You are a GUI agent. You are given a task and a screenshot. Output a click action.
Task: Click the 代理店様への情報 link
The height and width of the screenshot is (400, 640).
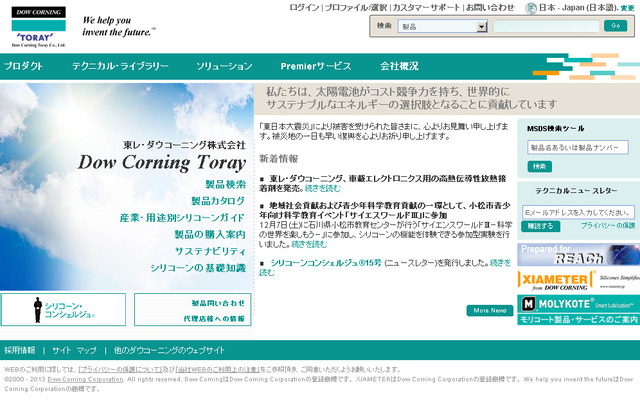214,319
